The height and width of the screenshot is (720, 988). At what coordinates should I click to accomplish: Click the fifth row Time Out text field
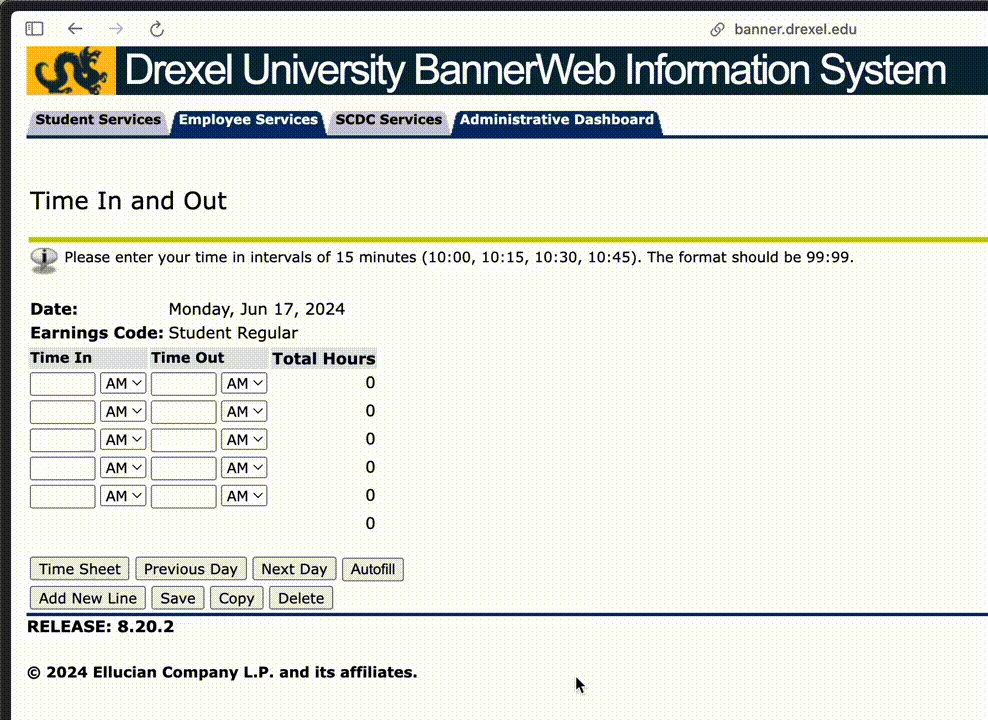tap(183, 496)
